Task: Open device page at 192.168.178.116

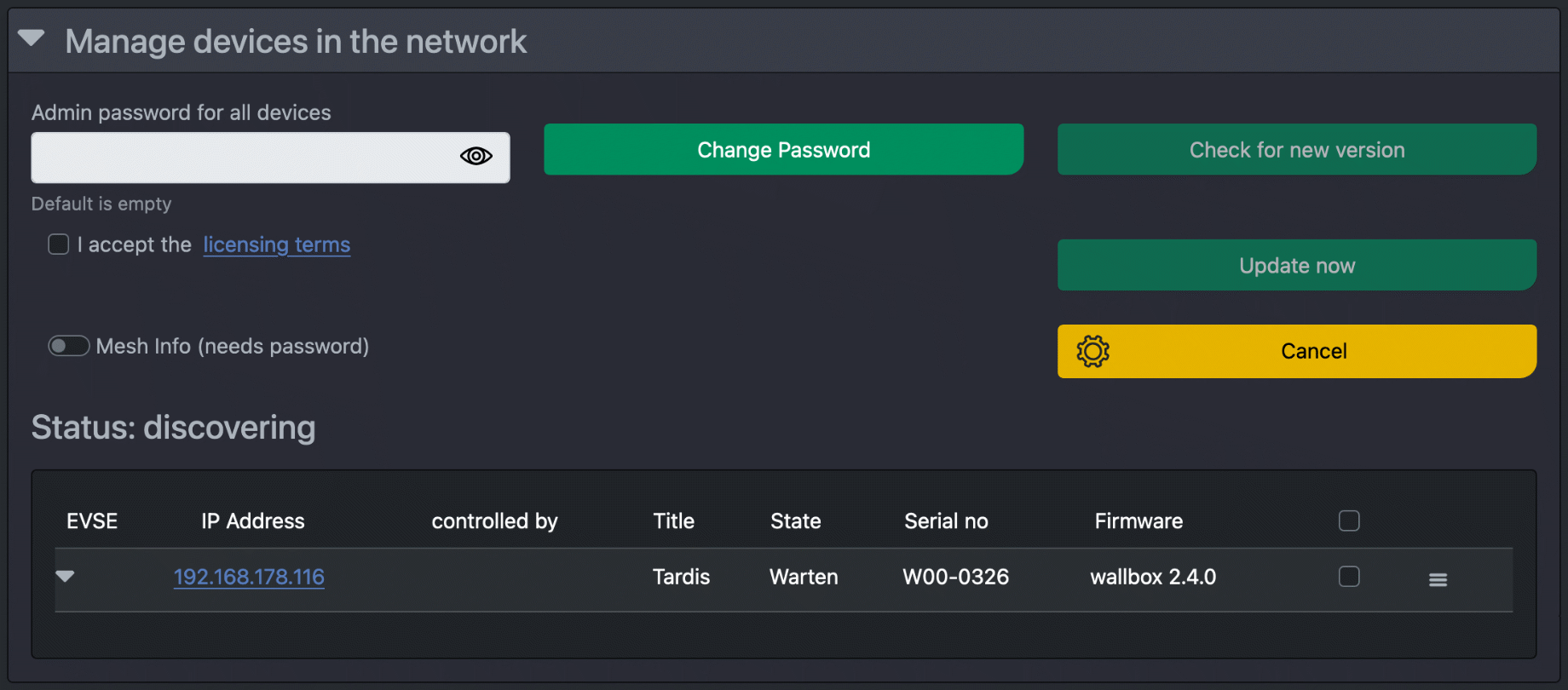Action: pos(248,577)
